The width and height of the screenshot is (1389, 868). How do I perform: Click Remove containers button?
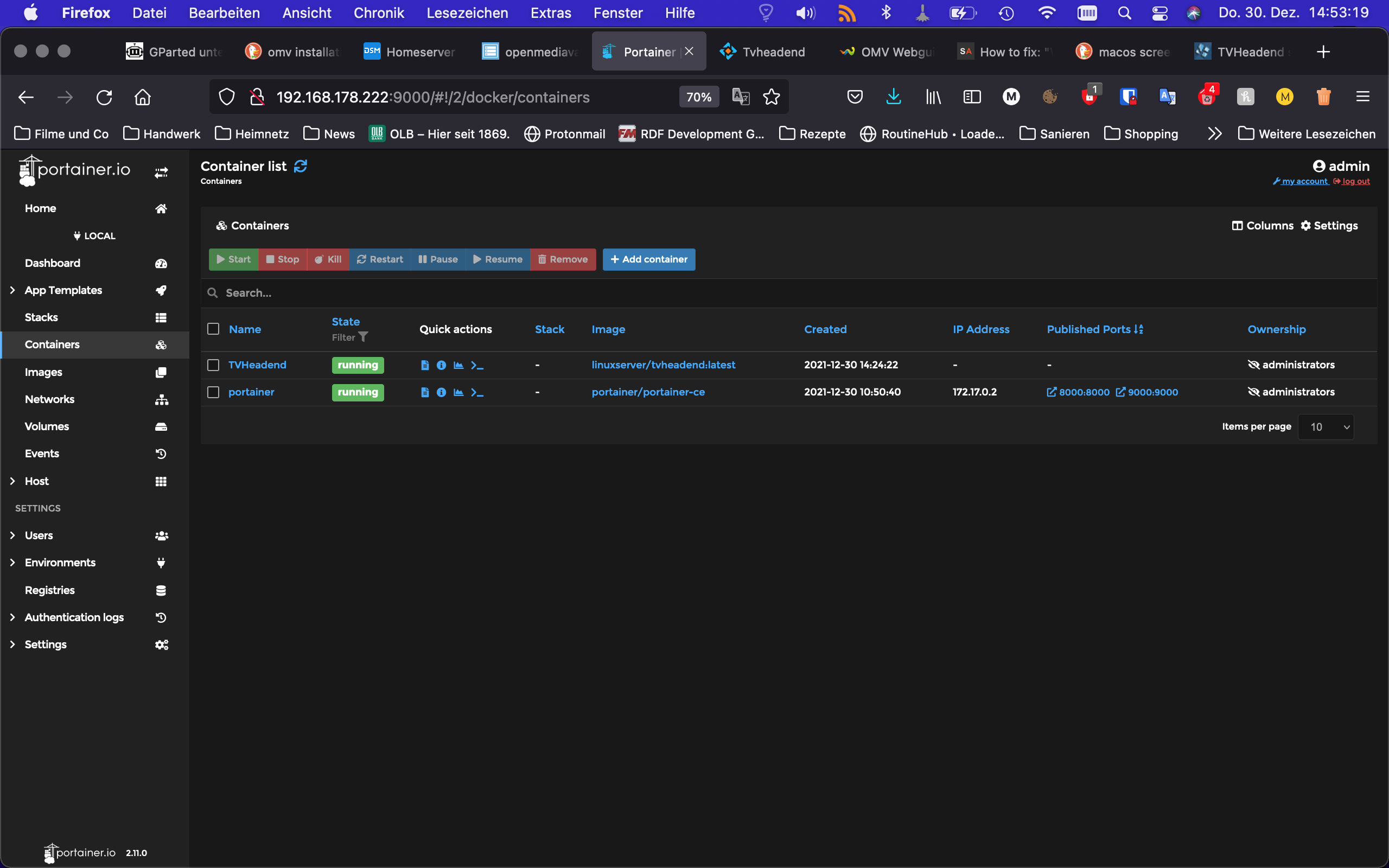(x=563, y=259)
